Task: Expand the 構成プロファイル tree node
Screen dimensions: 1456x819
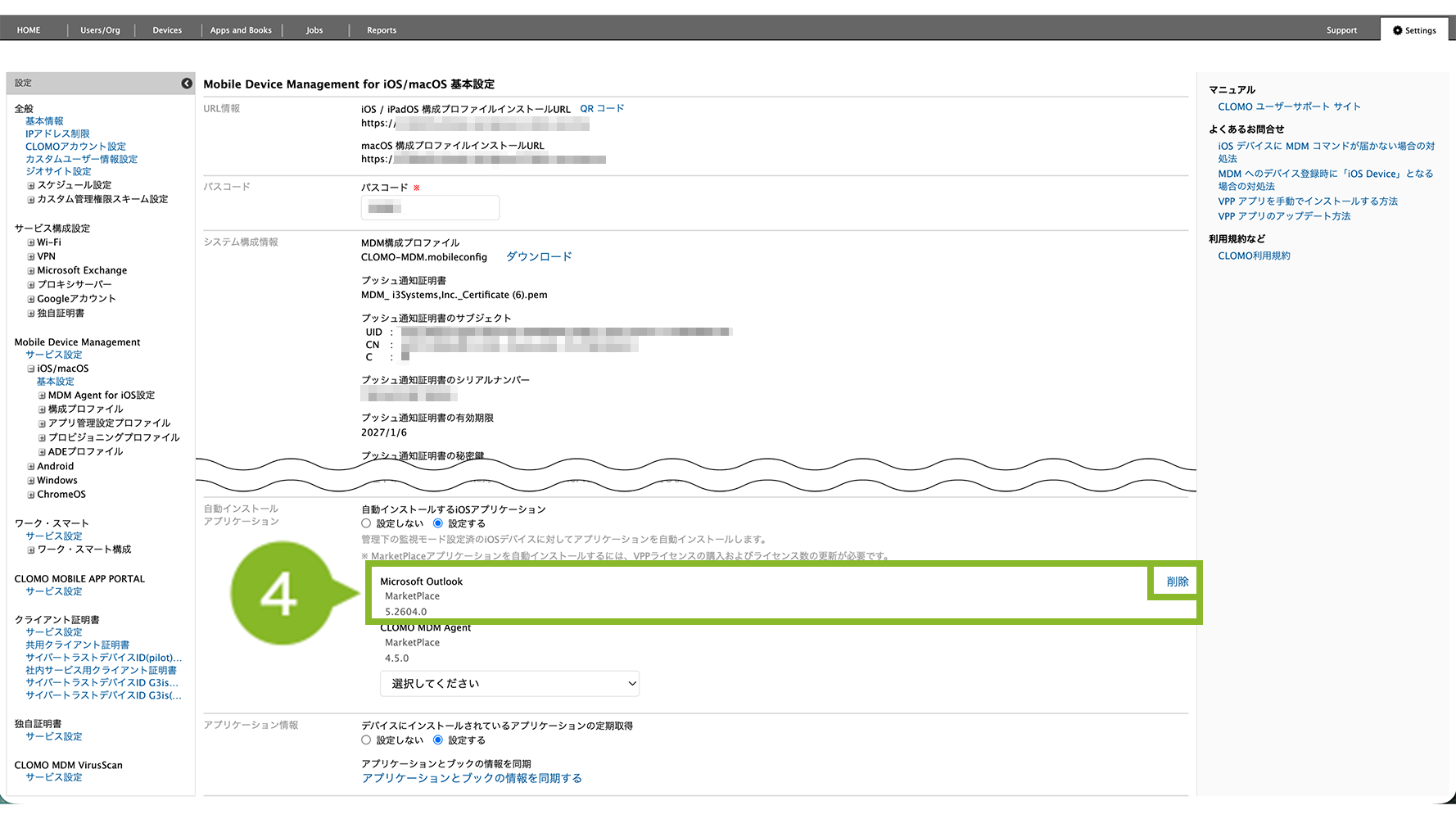Action: pos(42,409)
